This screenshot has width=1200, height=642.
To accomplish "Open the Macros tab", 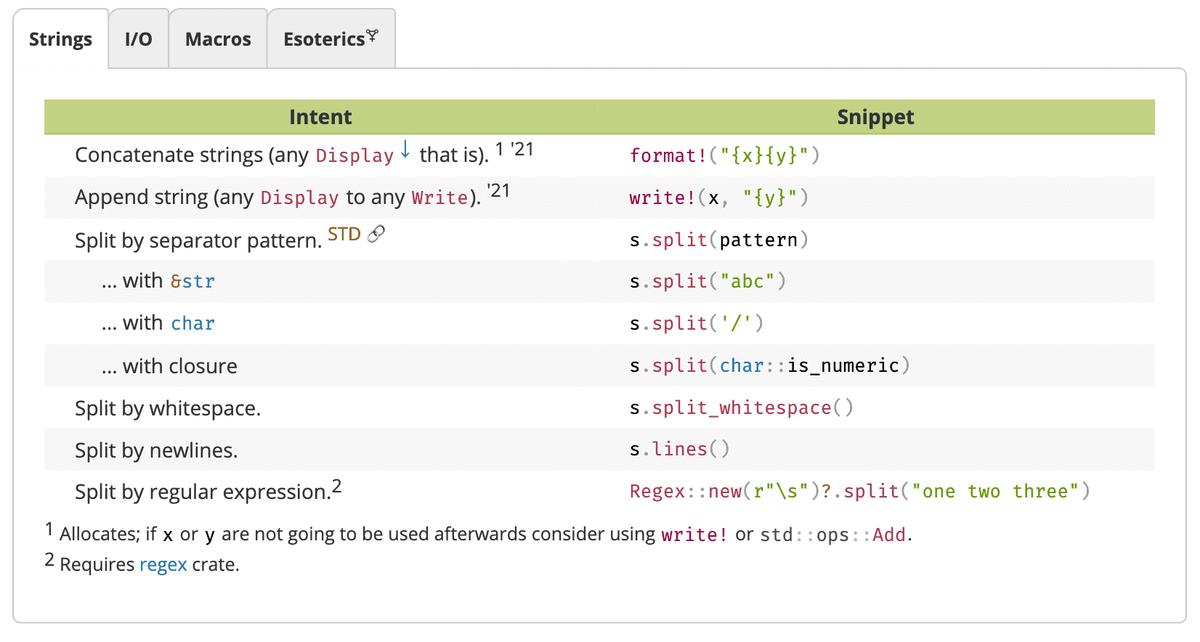I will coord(218,39).
